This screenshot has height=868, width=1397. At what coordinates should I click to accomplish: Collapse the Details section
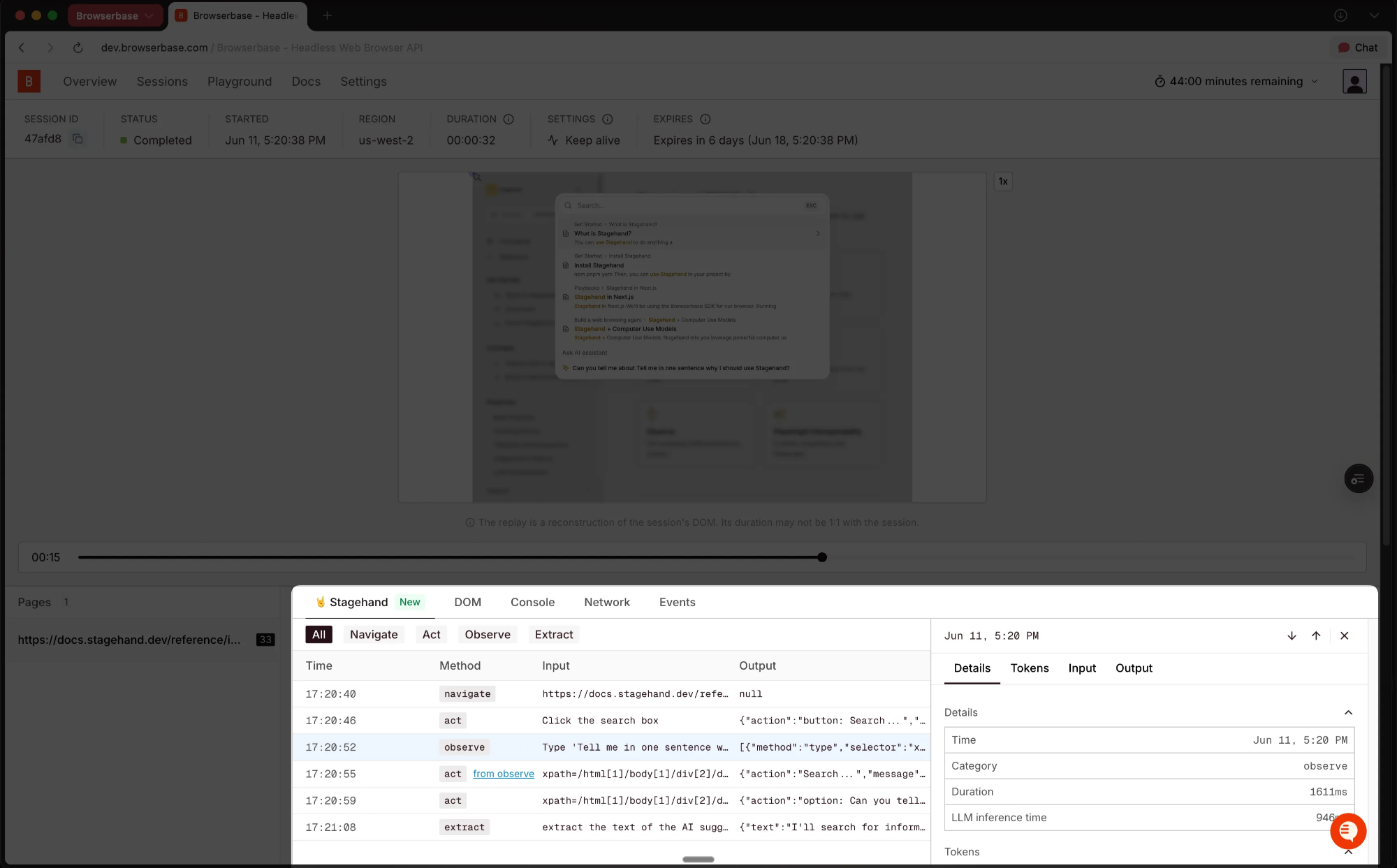pos(1348,712)
